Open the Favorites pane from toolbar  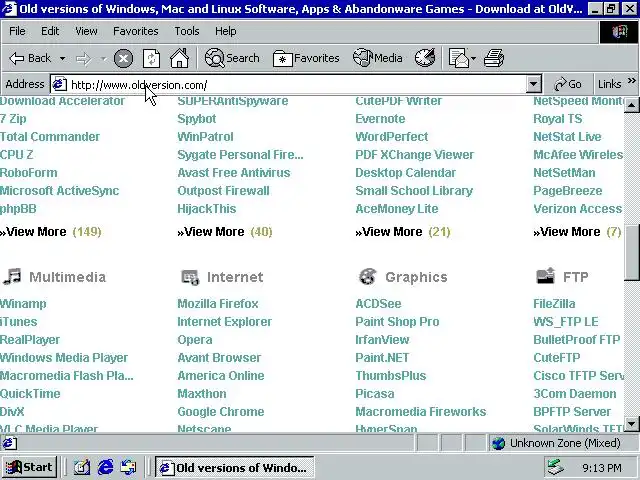[306, 58]
